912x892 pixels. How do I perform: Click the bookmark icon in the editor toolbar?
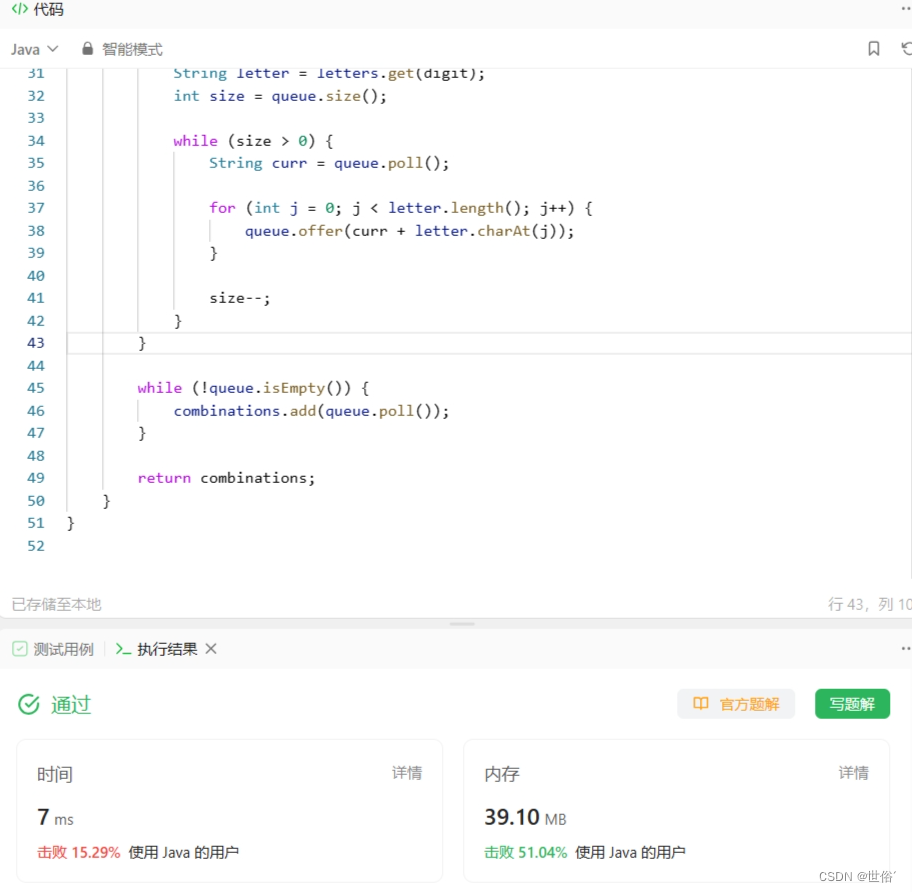point(873,49)
